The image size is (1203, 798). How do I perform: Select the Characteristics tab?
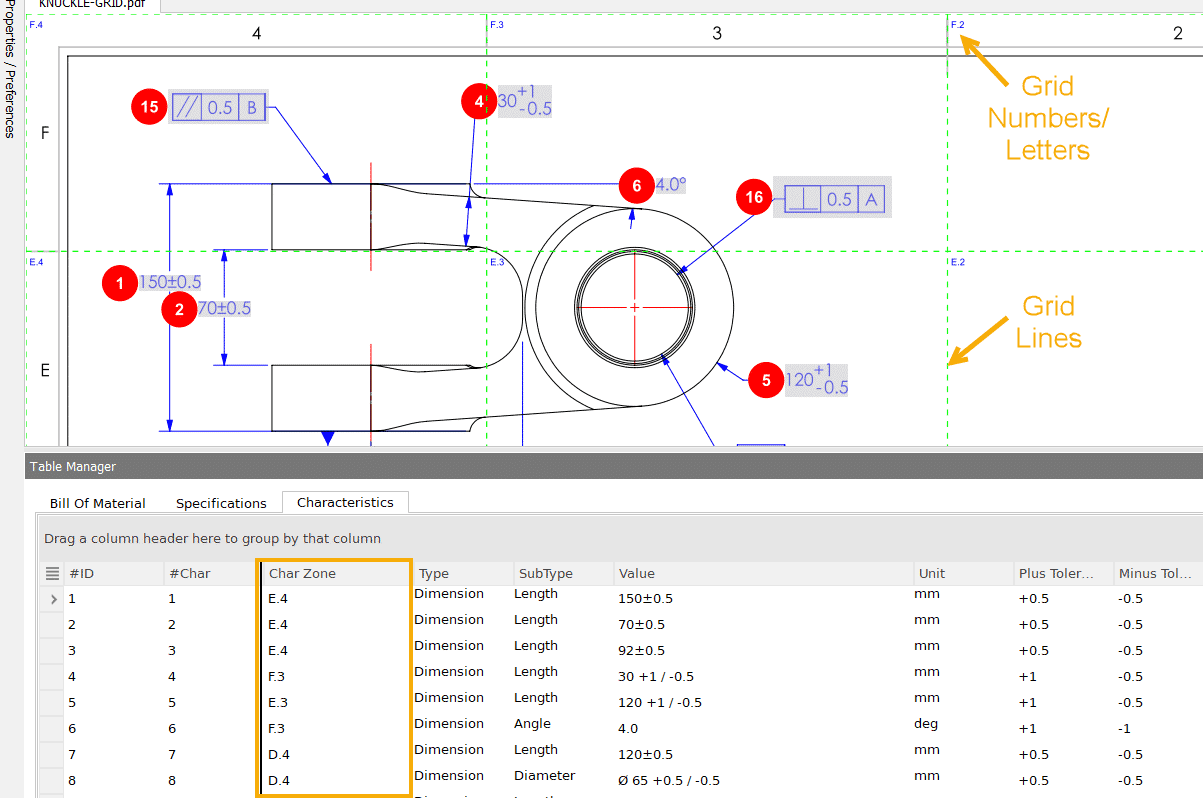tap(345, 502)
